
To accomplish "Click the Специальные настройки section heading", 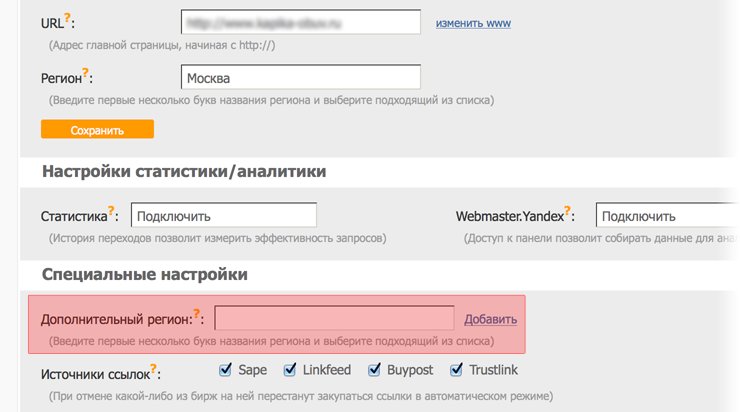I will (x=145, y=273).
